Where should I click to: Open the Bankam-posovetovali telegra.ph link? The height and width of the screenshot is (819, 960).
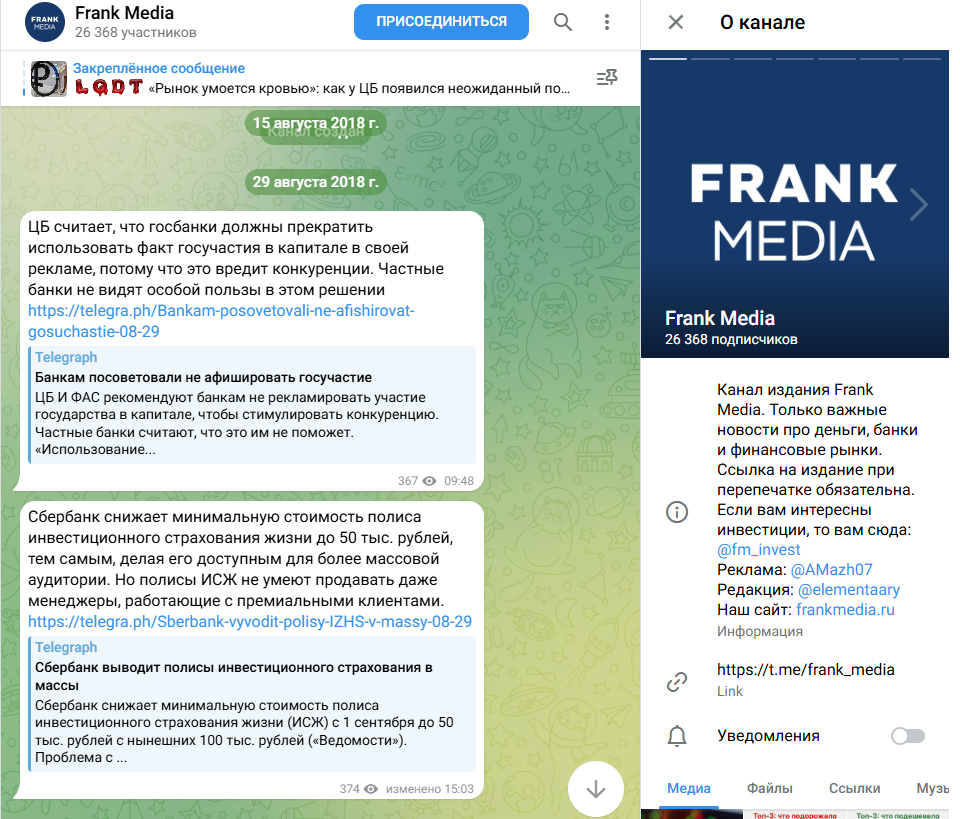[x=221, y=321]
